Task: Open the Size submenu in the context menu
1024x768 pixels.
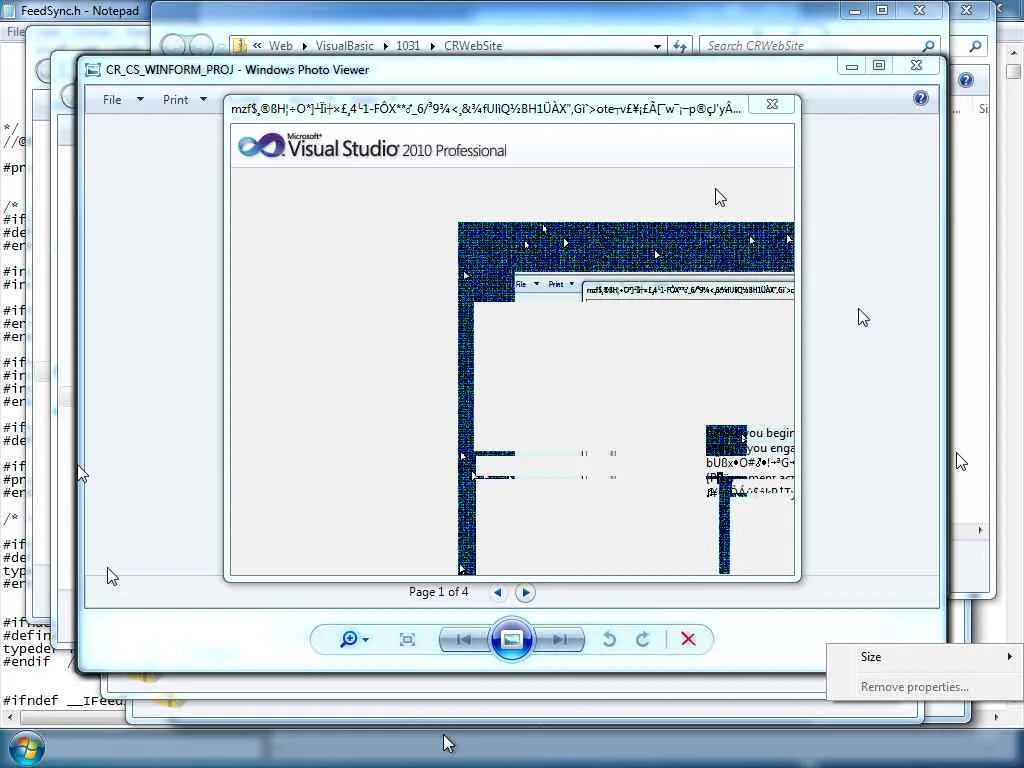Action: pyautogui.click(x=923, y=657)
